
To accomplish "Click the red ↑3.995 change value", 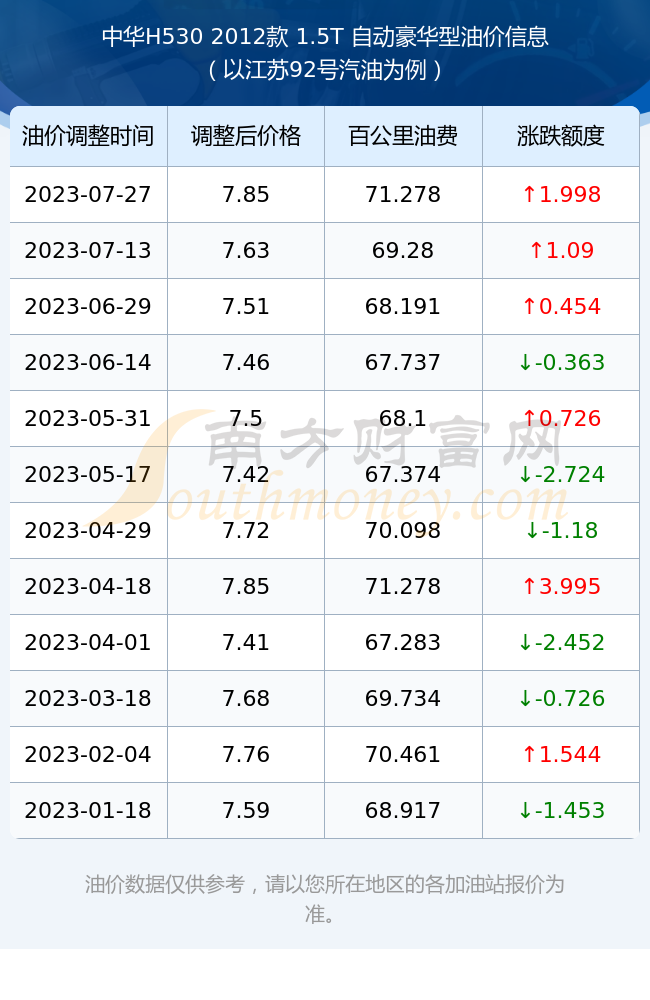I will (x=561, y=586).
